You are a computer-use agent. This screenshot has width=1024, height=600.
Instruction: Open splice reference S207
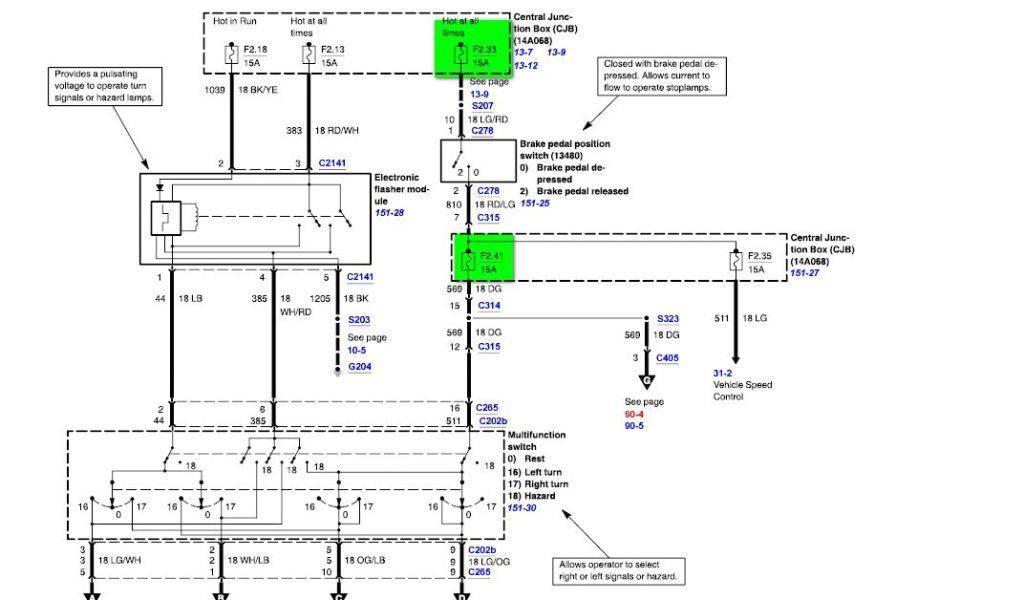484,105
